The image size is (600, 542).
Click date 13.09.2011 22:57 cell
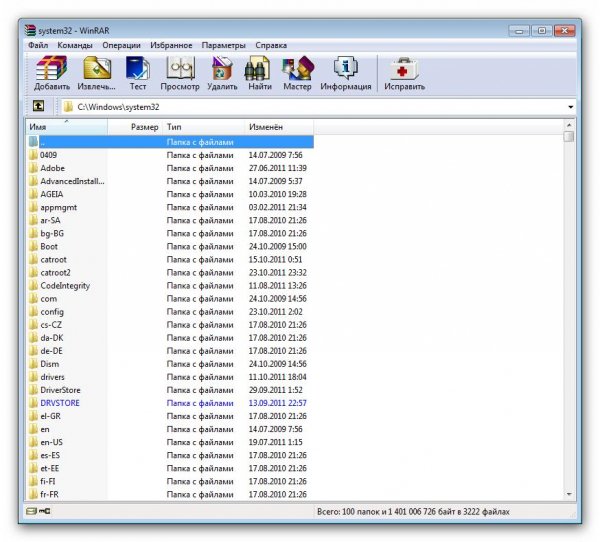277,403
